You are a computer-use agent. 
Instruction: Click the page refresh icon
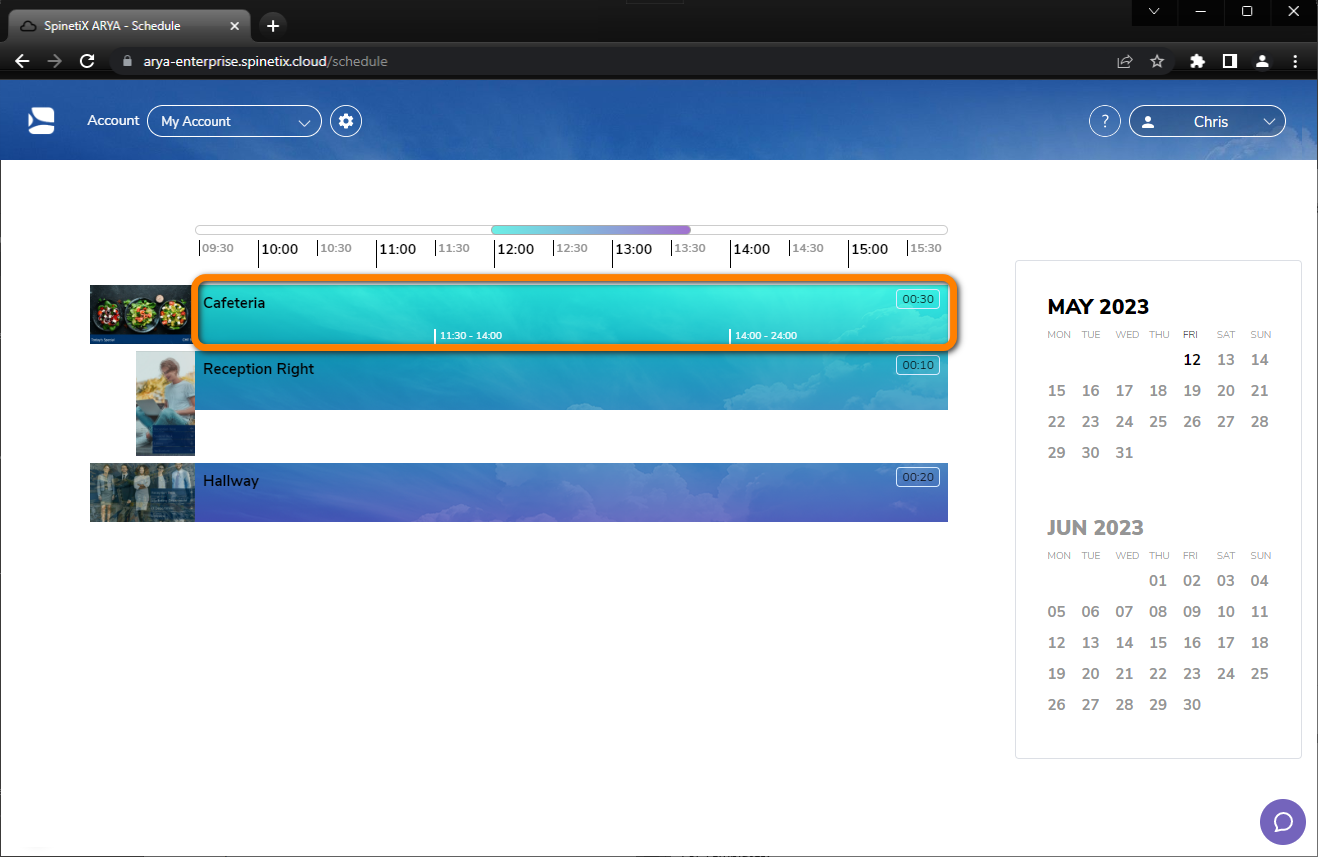(x=87, y=61)
